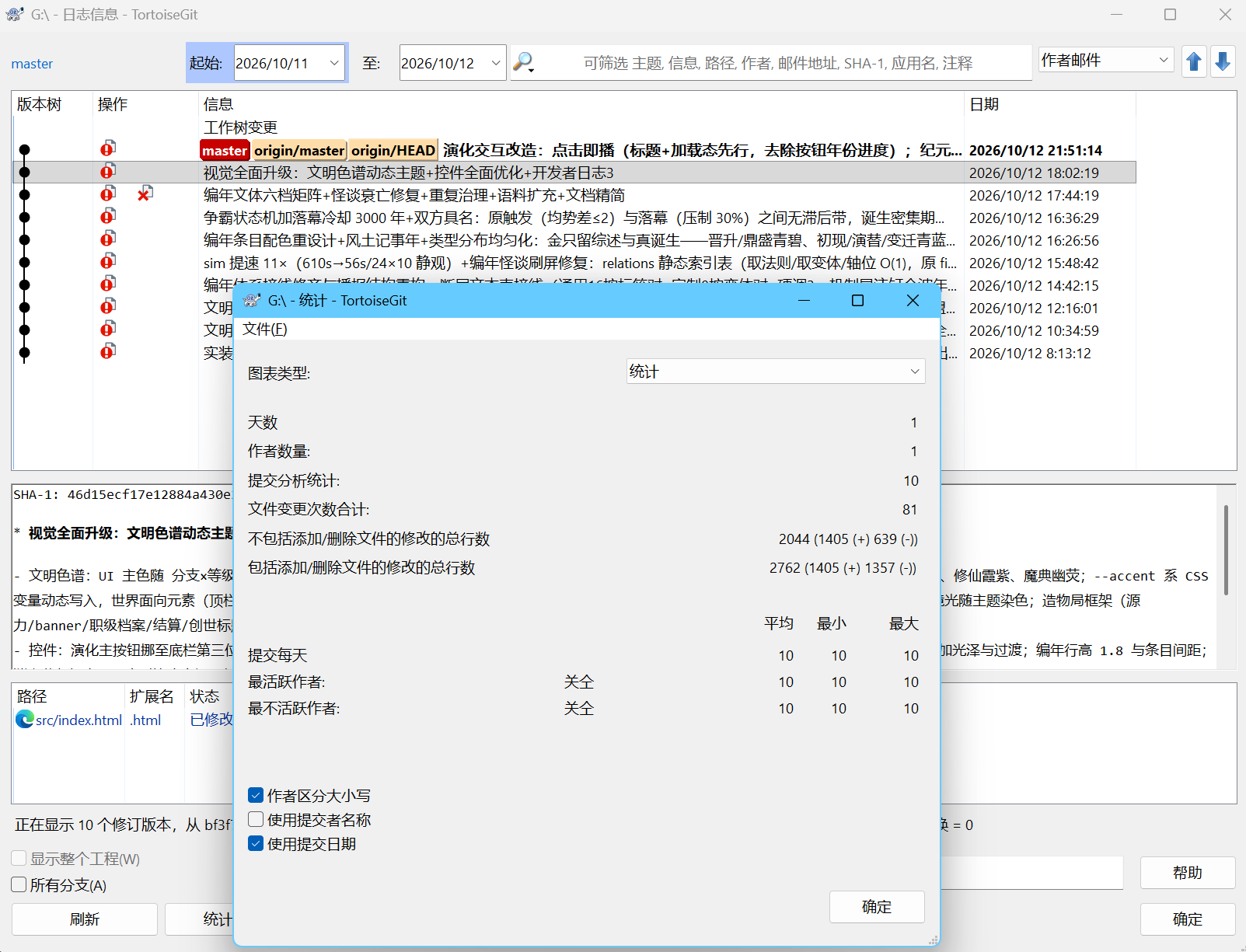Viewport: 1246px width, 952px height.
Task: Click the modified icon on the 15:48:42 row
Action: 108,261
